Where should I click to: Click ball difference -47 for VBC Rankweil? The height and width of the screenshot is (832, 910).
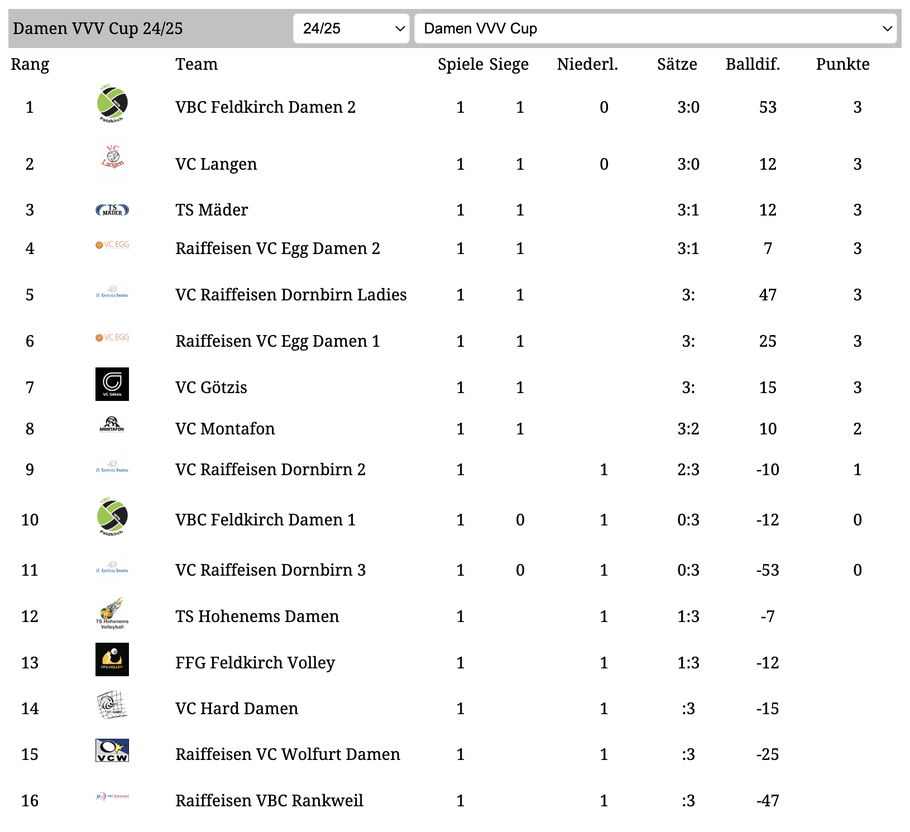click(768, 801)
